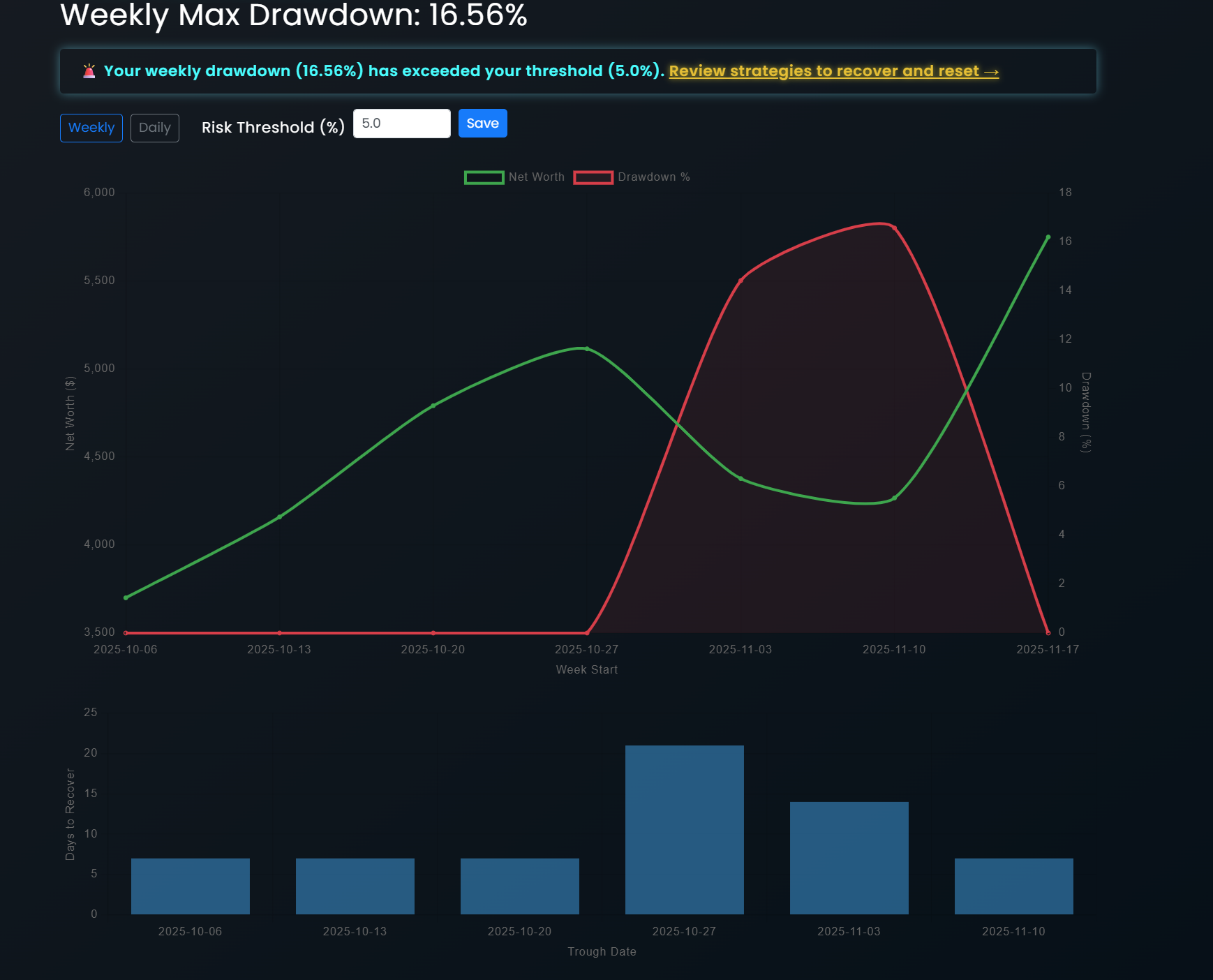
Task: Click the Net Worth legend label
Action: click(x=536, y=177)
